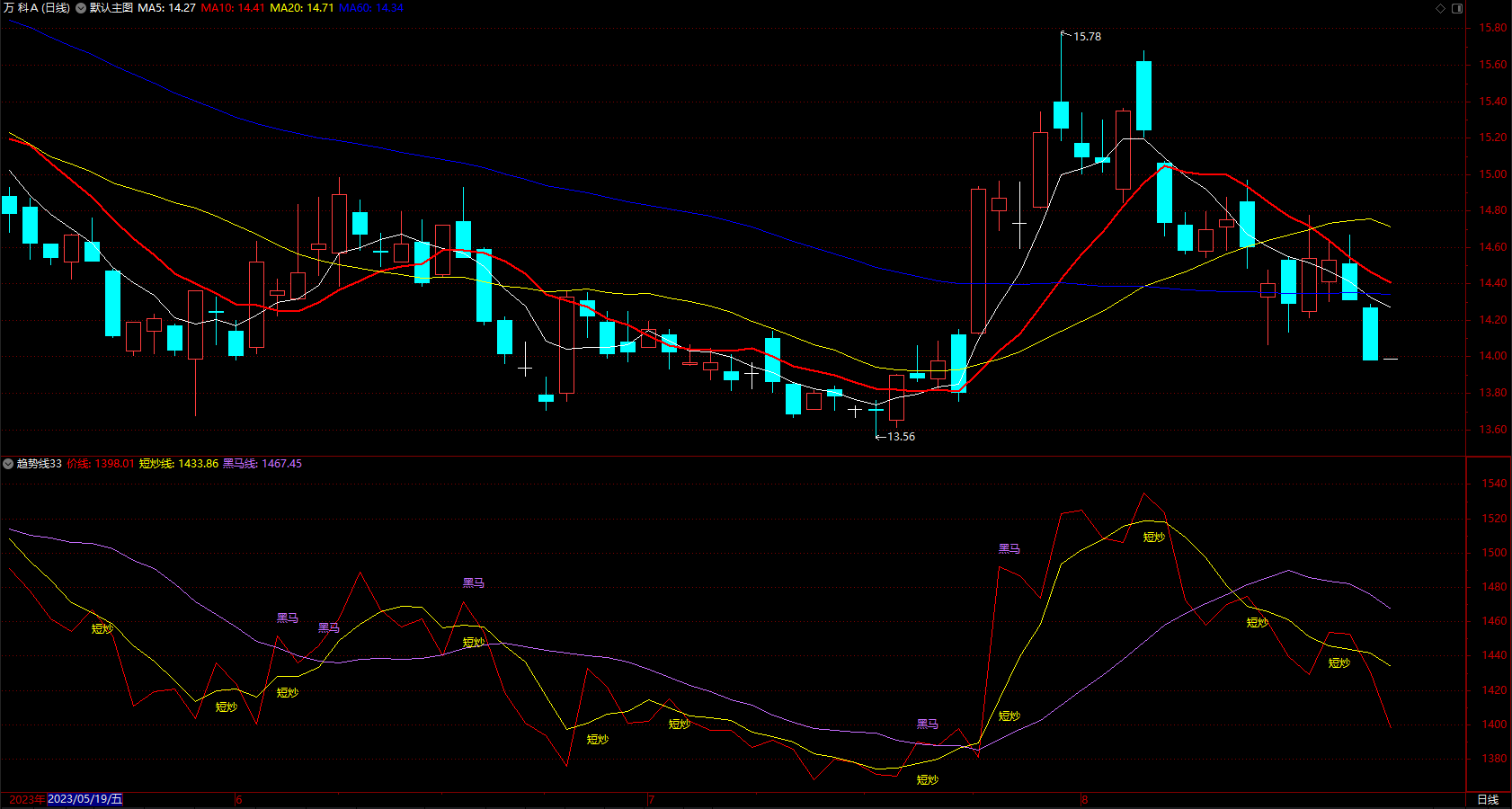Click the 14.00 price axis label

coord(1493,356)
